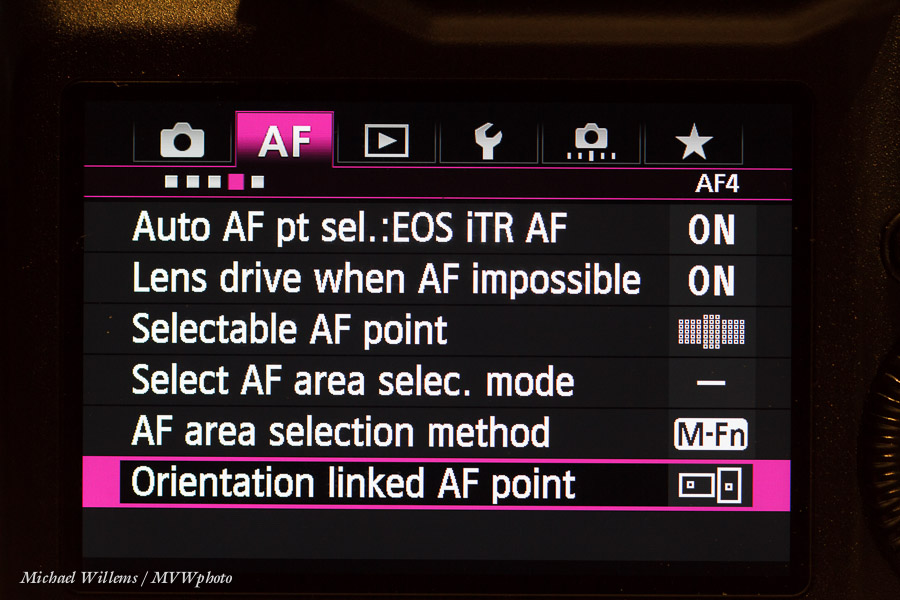Open the Custom Functions camera tab

click(x=591, y=141)
